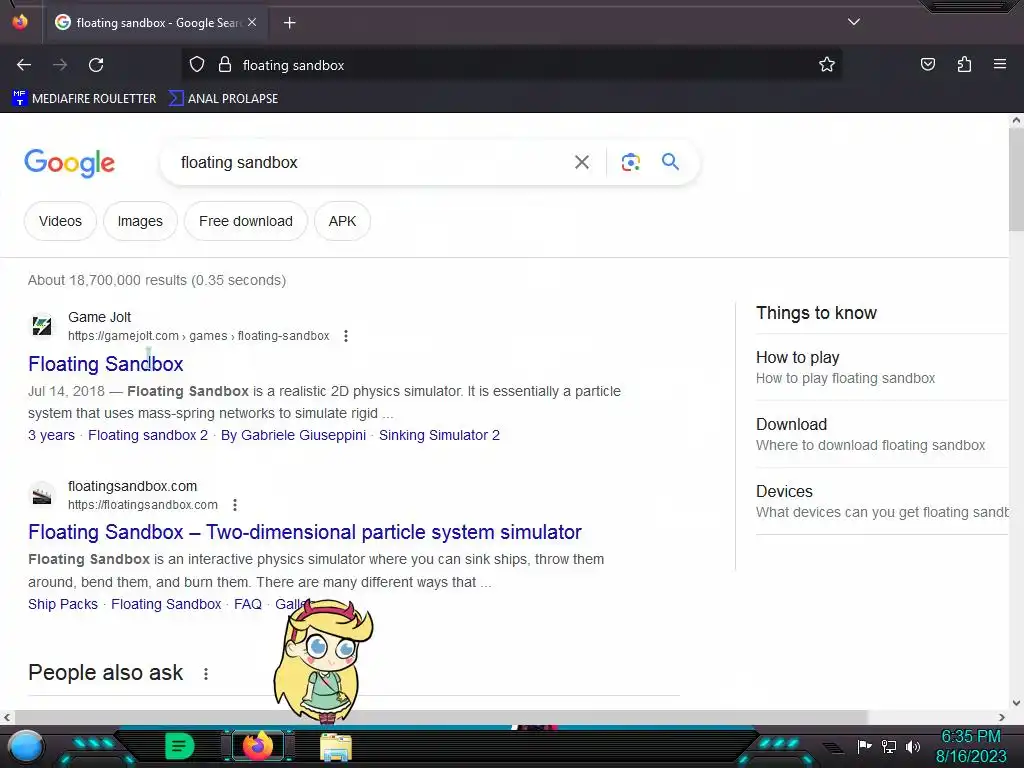Reload the current page

click(x=96, y=65)
